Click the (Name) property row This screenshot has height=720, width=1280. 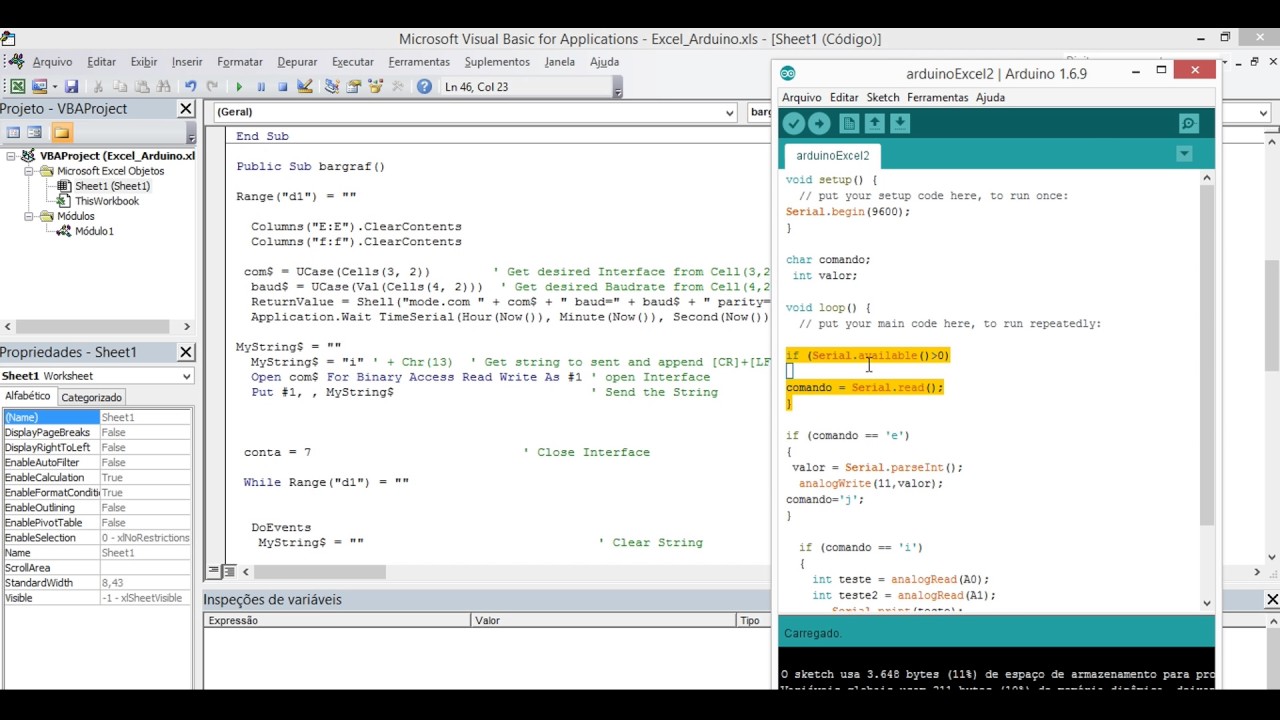pyautogui.click(x=97, y=417)
